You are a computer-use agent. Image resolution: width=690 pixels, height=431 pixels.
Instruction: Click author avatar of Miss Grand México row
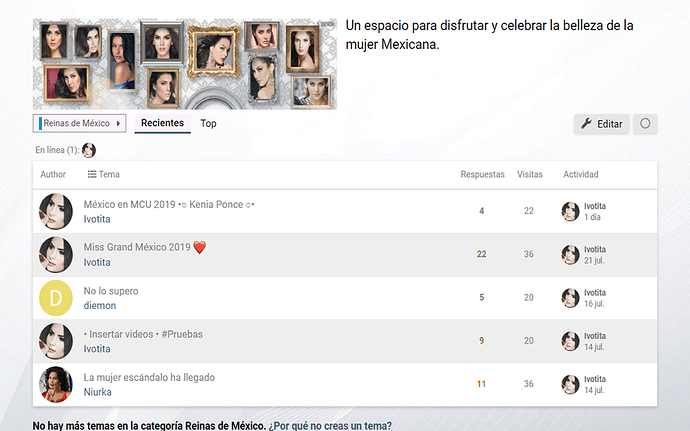coord(56,254)
